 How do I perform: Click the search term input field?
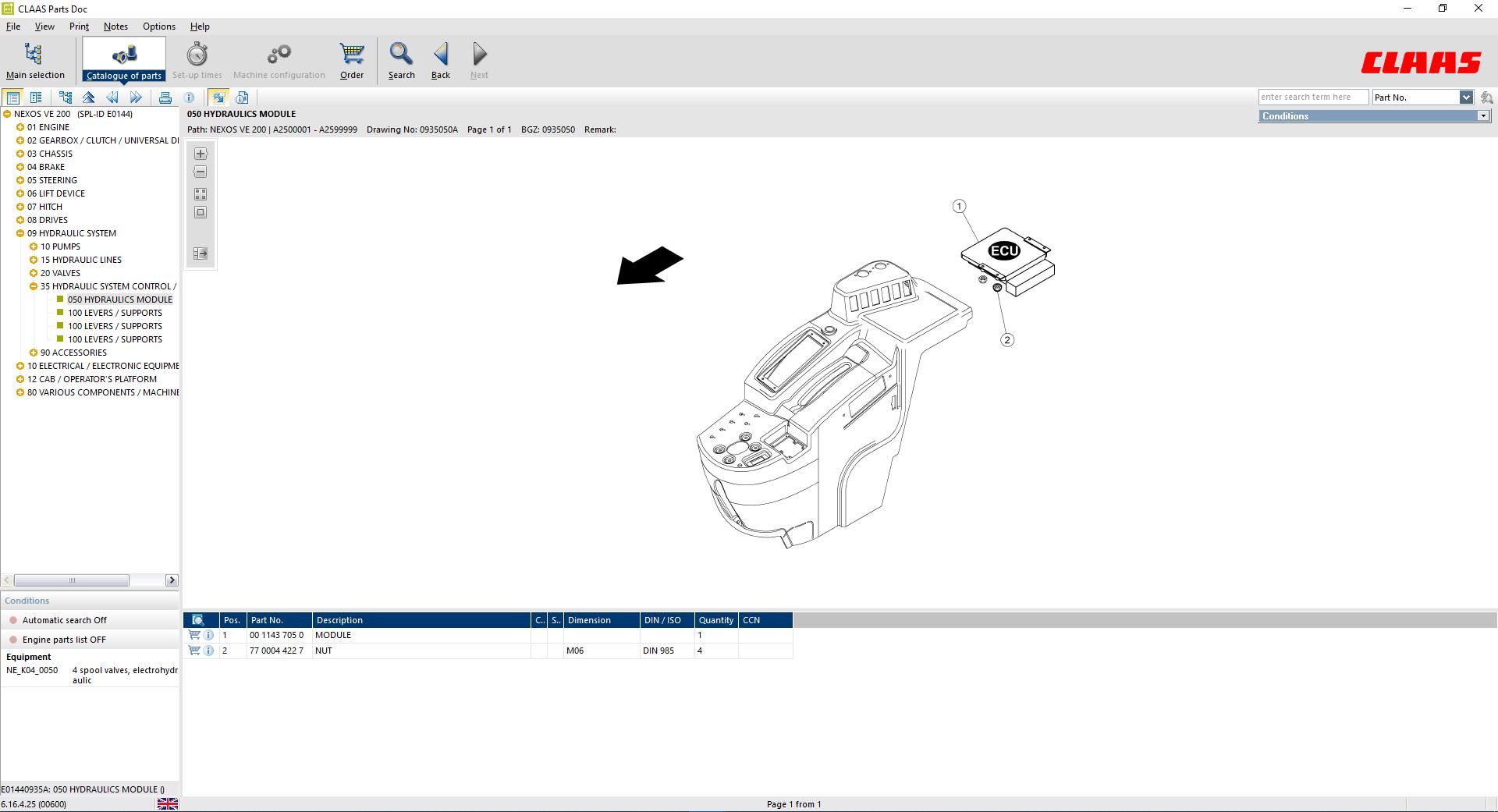(x=1313, y=96)
